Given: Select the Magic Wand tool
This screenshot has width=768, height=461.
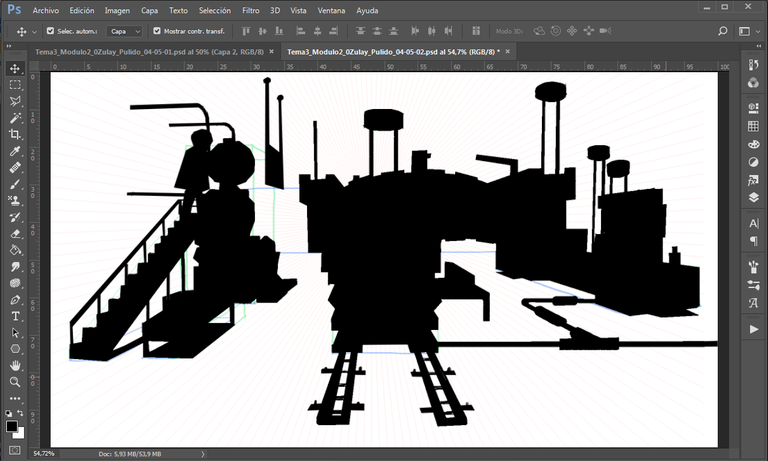Looking at the screenshot, I should tap(15, 118).
